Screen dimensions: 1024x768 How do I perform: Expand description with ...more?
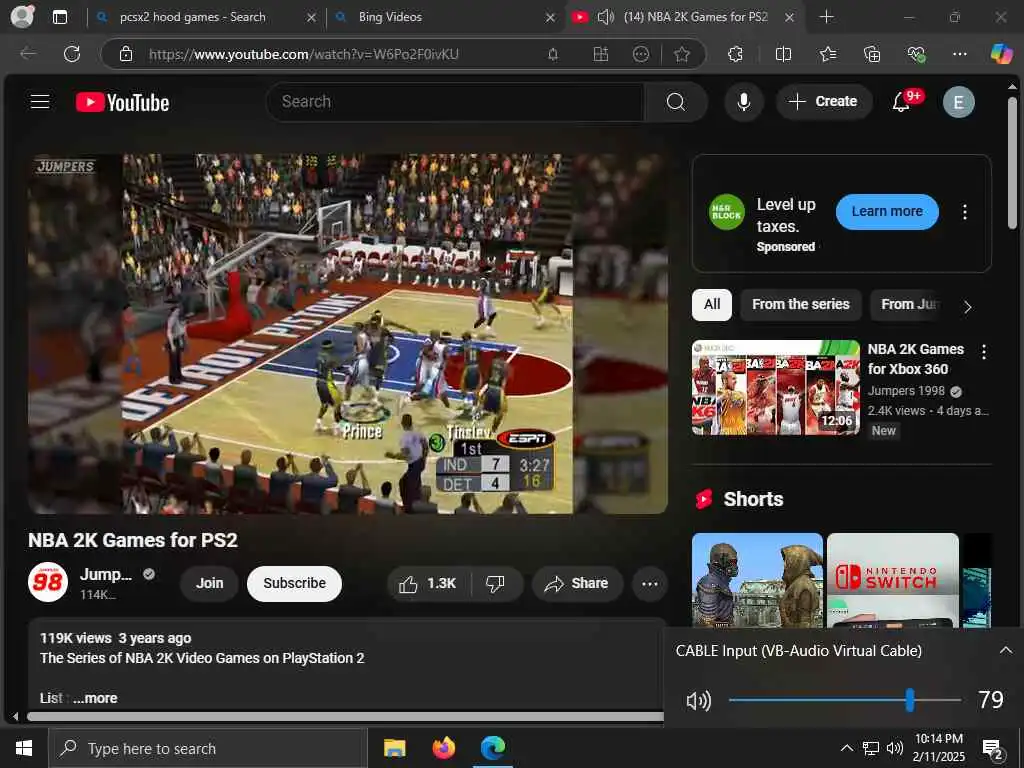point(95,698)
